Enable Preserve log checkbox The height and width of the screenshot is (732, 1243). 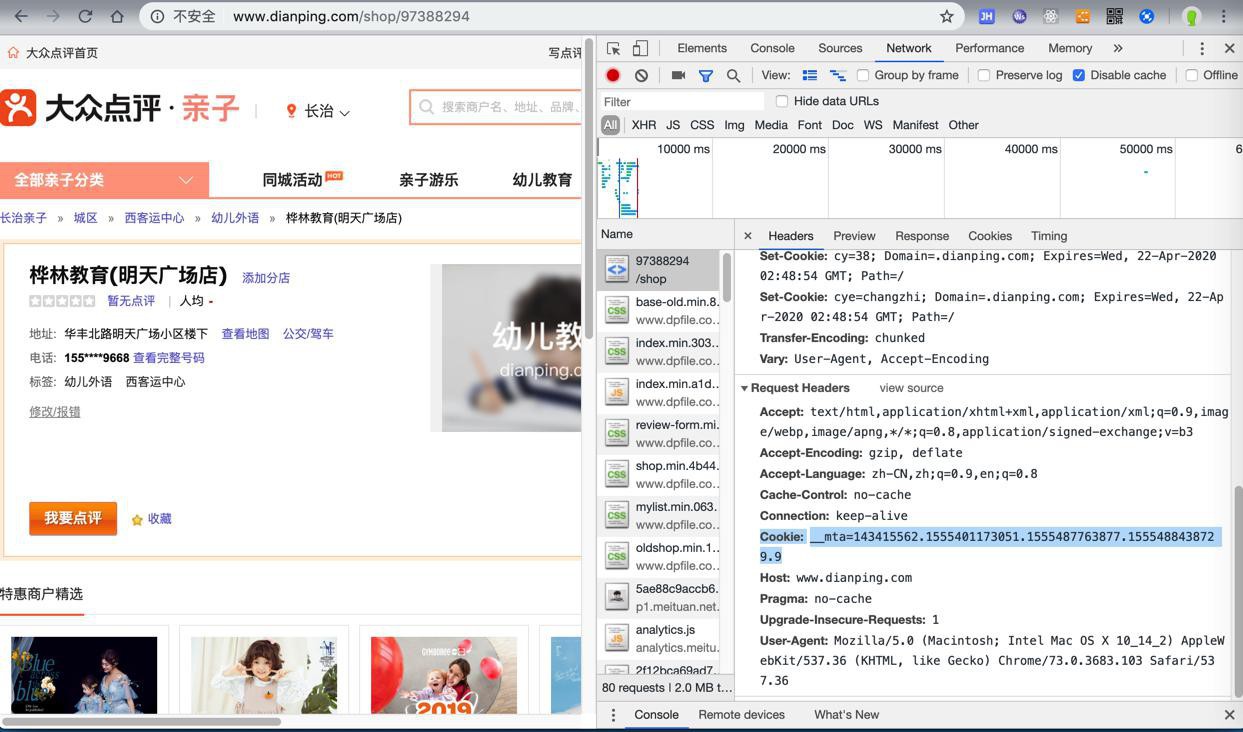984,75
